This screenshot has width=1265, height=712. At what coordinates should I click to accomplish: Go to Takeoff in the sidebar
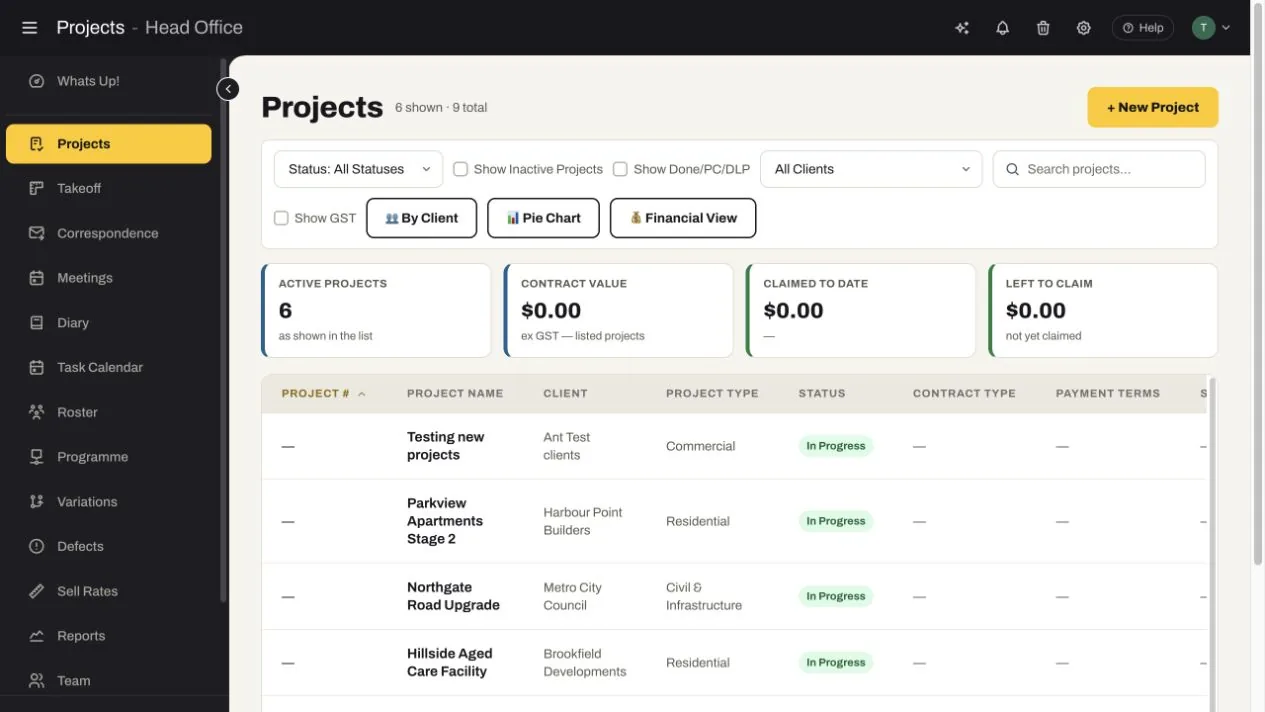point(108,188)
